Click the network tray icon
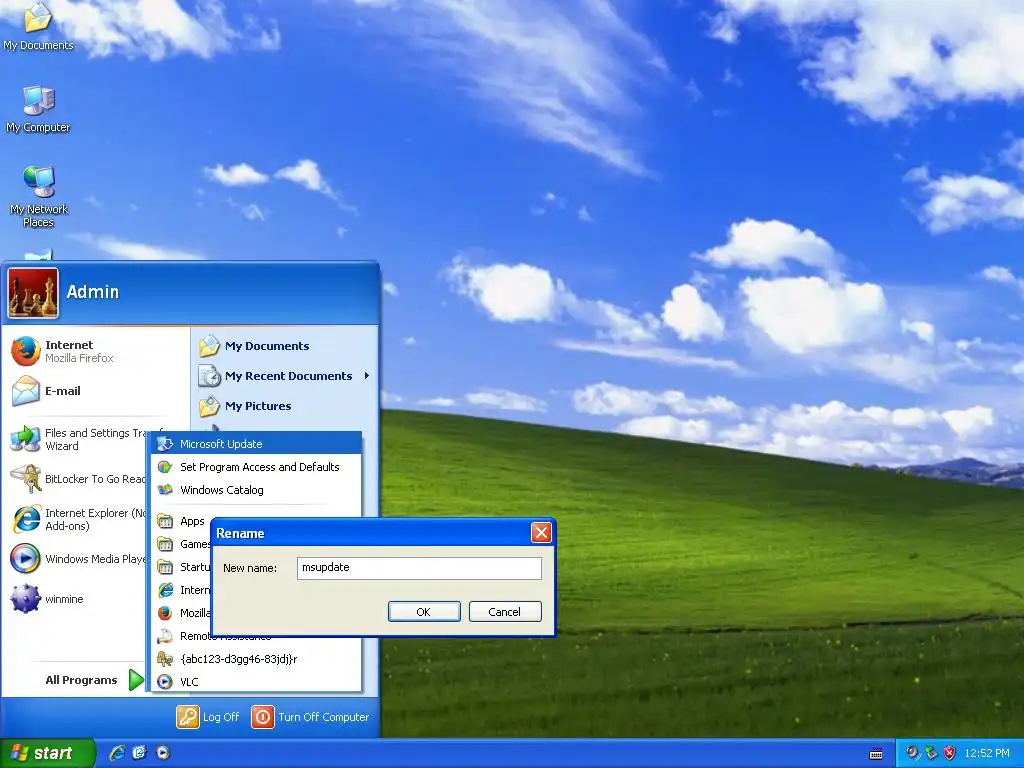 (x=931, y=753)
